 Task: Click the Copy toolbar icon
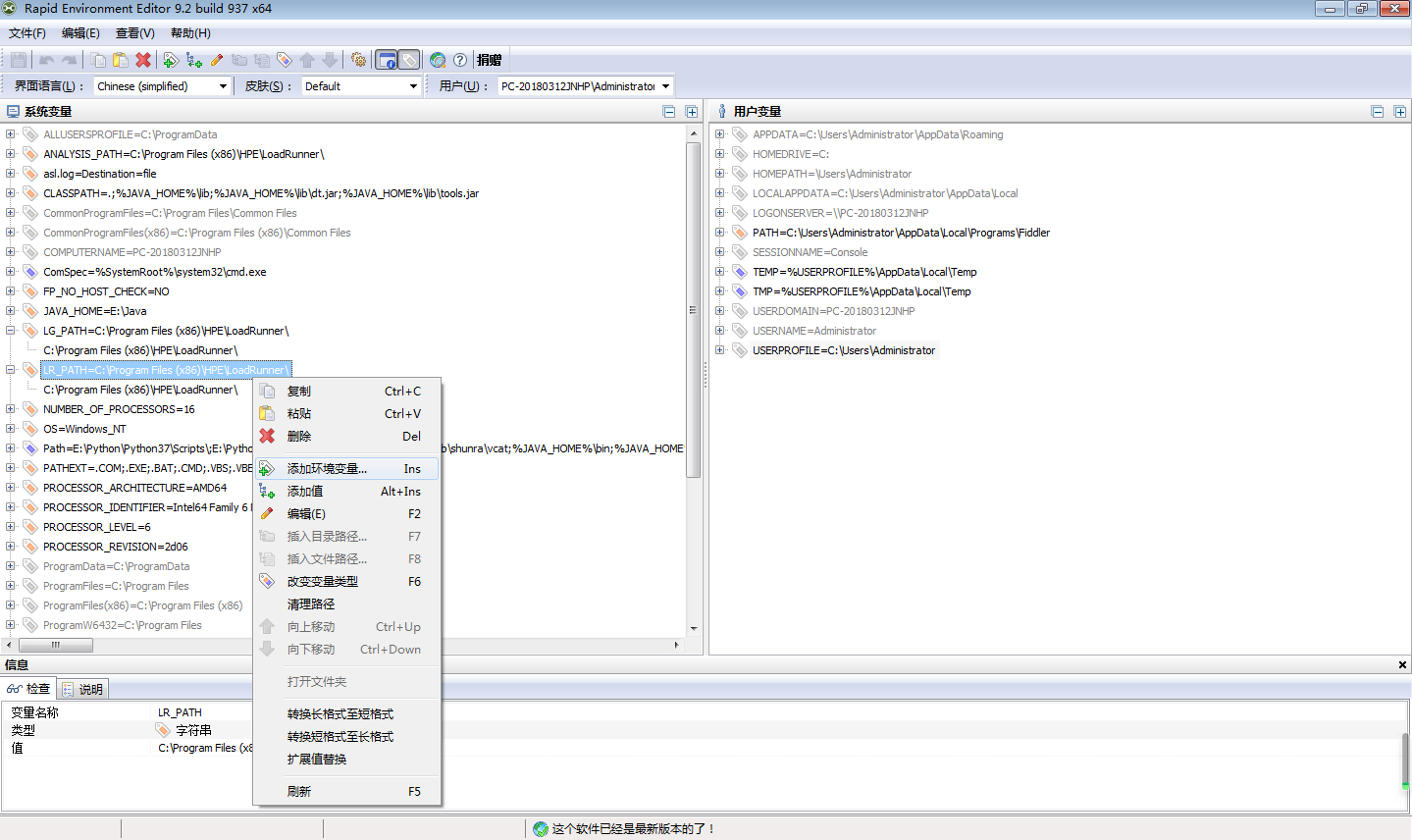98,59
